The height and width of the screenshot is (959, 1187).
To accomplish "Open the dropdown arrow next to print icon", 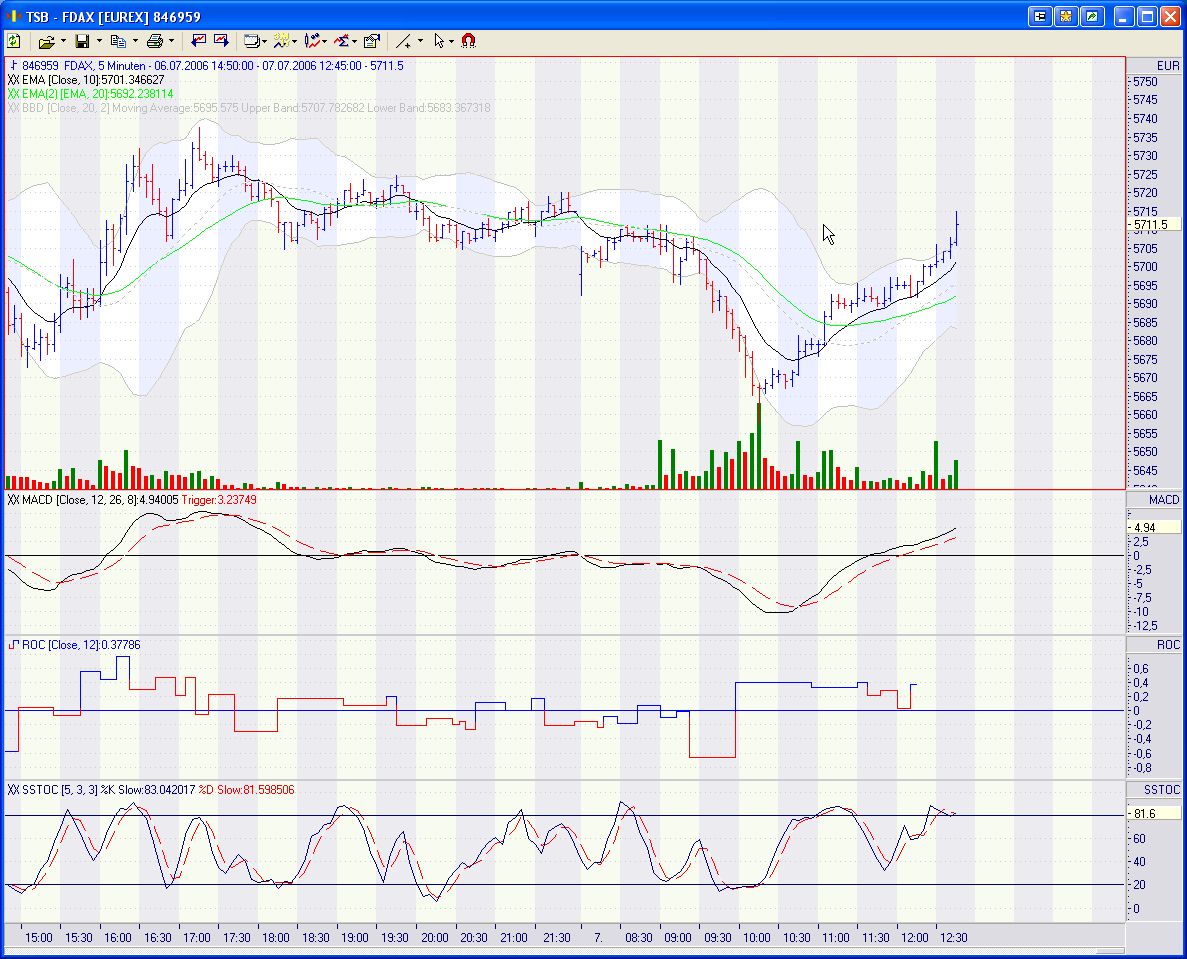I will [x=171, y=41].
